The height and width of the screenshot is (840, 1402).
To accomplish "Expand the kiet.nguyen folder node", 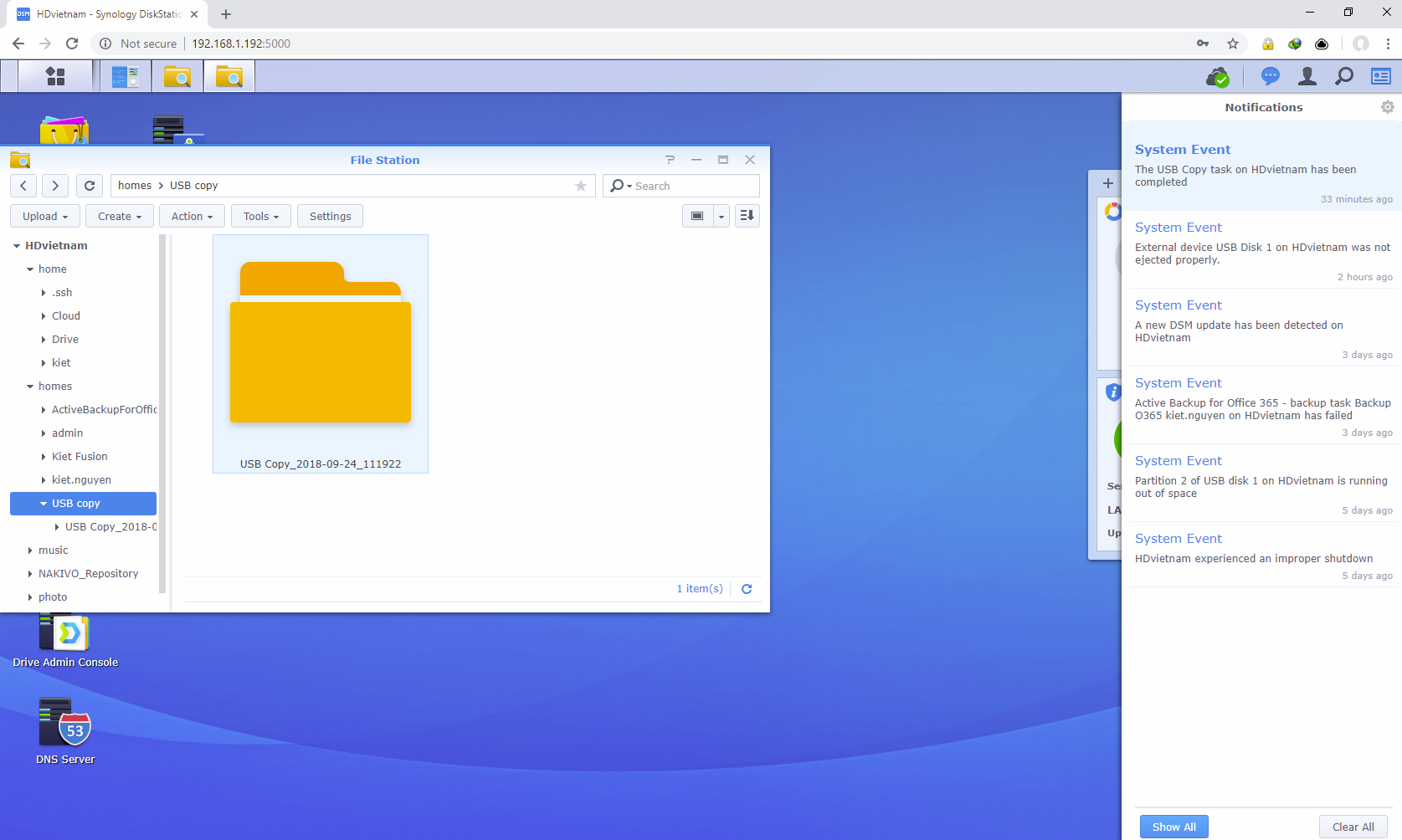I will (x=44, y=480).
